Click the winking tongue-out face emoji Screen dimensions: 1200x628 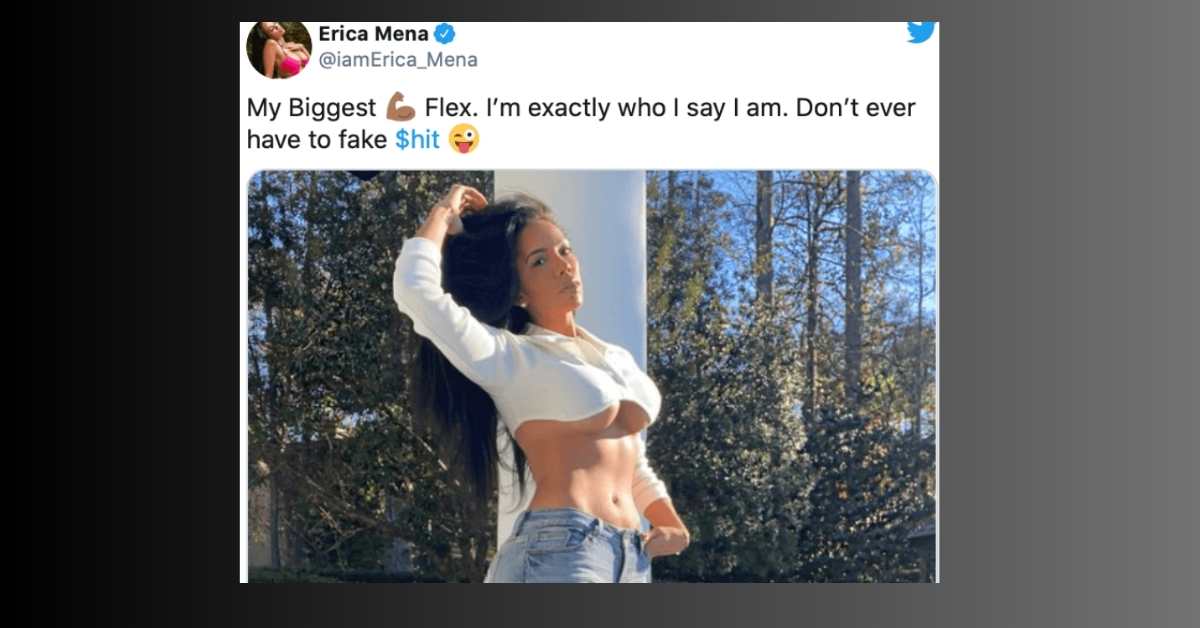point(464,139)
